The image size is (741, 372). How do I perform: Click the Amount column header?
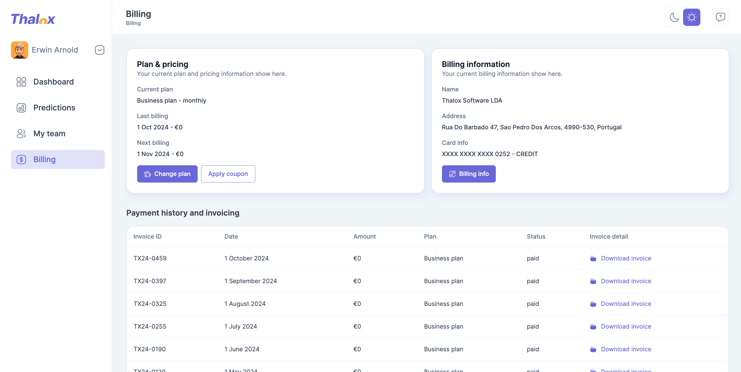coord(364,237)
